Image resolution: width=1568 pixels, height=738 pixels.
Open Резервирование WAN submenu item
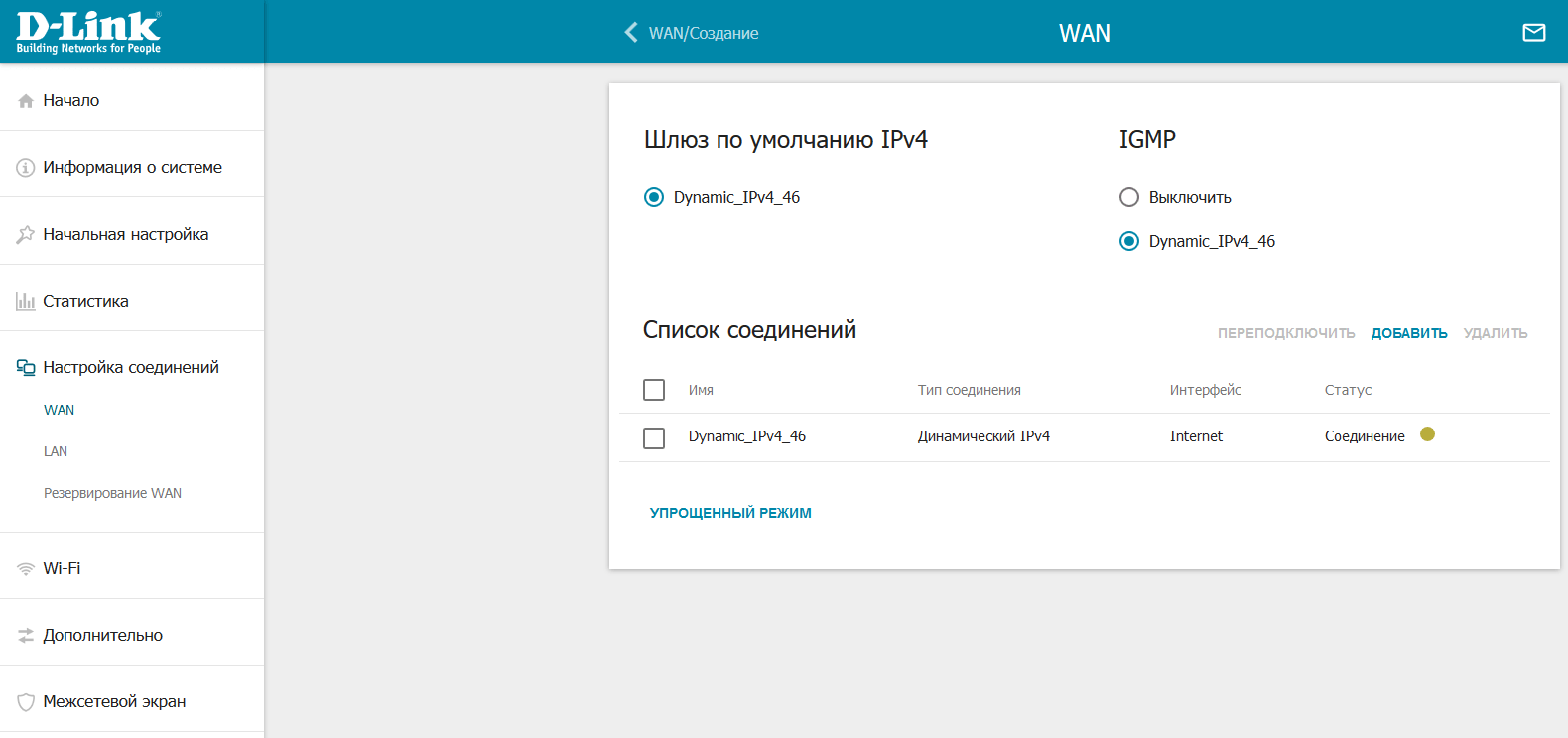pos(112,493)
